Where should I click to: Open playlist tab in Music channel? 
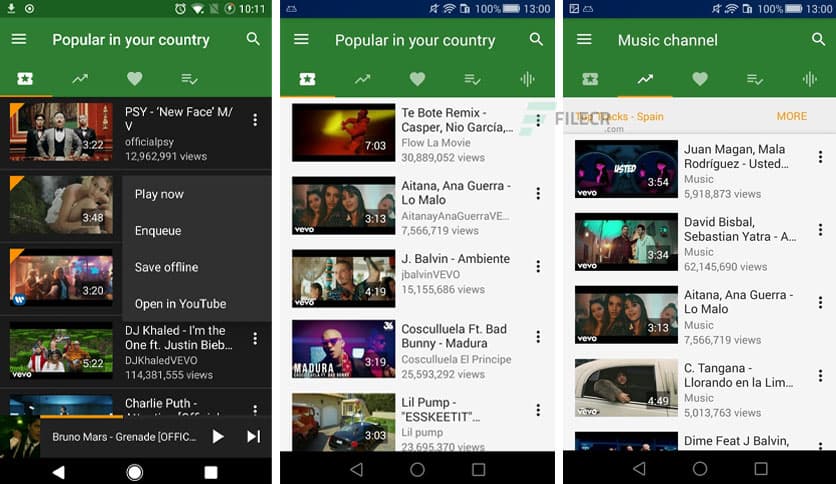point(755,79)
